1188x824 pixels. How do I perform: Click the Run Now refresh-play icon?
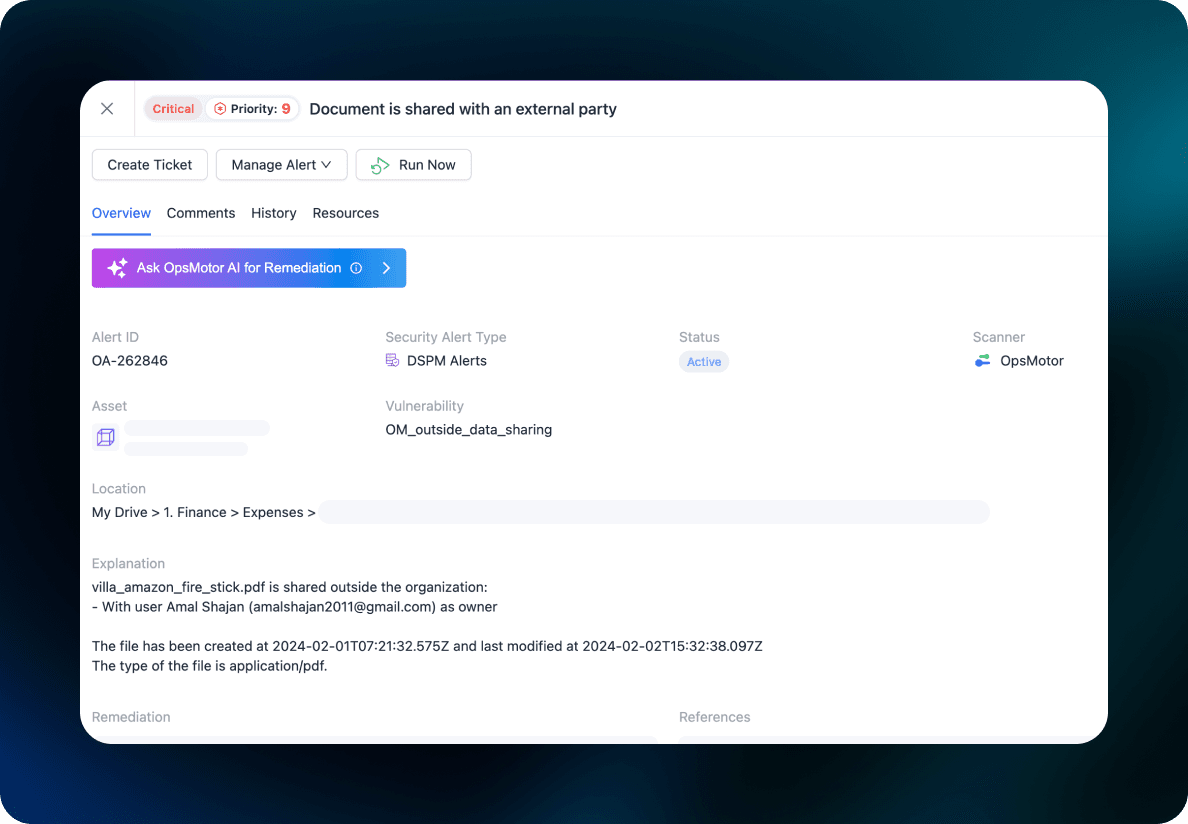[x=380, y=165]
